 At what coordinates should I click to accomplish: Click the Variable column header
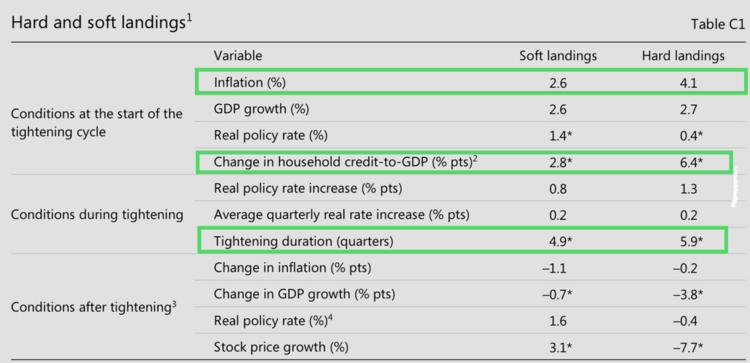(x=238, y=56)
